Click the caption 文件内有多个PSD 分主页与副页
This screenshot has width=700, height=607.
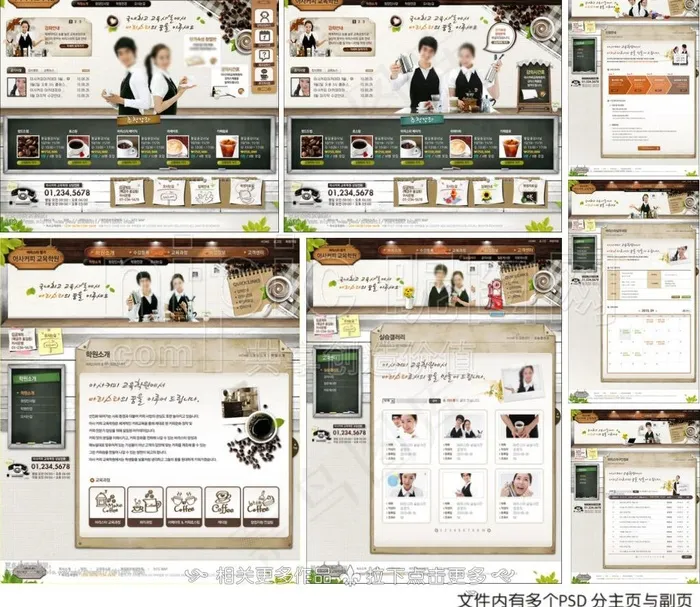tap(577, 598)
